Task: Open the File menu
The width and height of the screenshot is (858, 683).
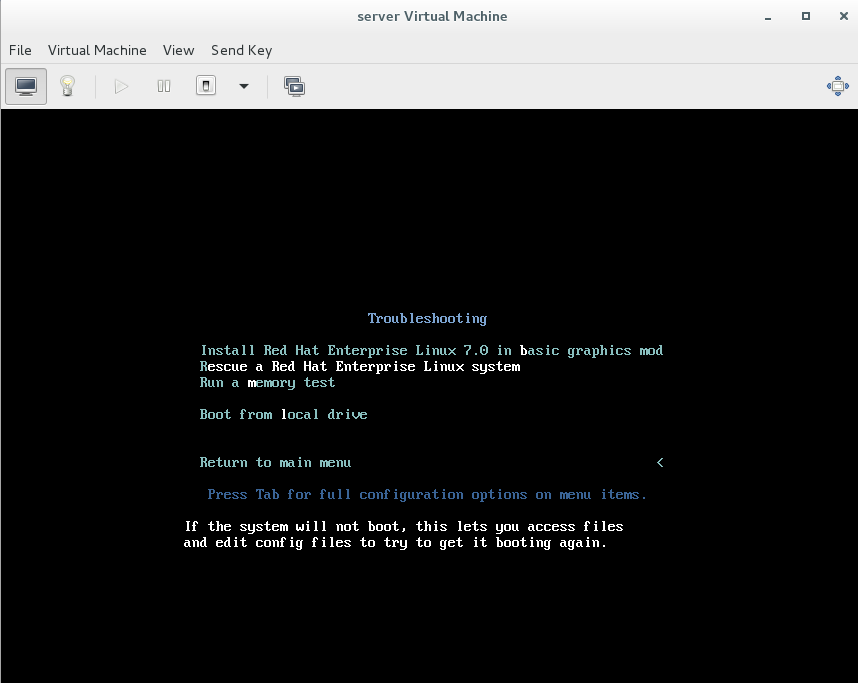Action: (20, 50)
